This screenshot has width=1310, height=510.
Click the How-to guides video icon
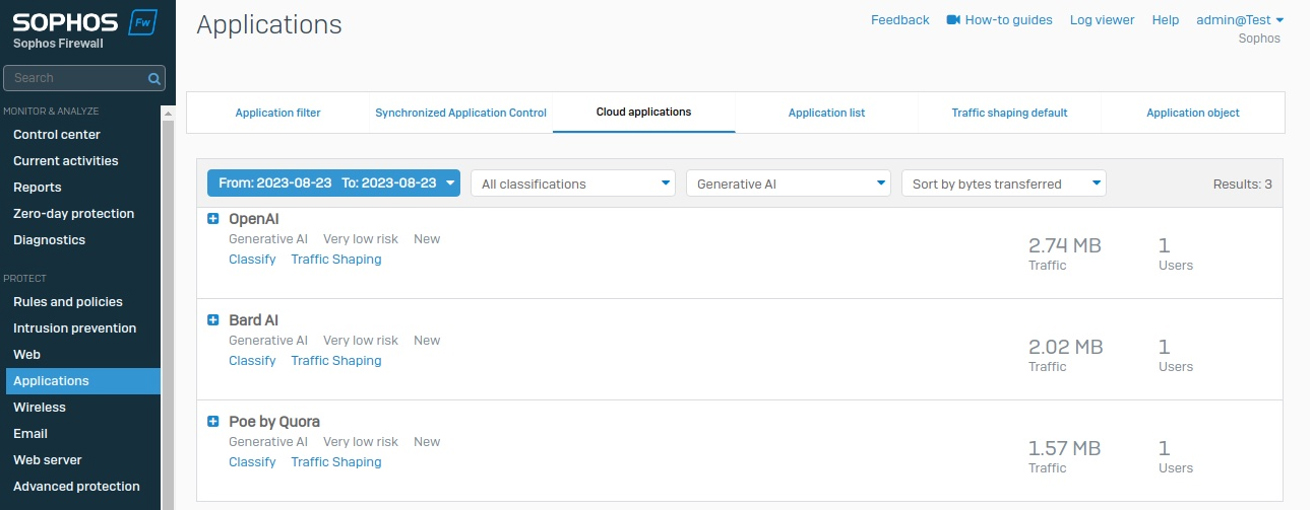pyautogui.click(x=953, y=20)
